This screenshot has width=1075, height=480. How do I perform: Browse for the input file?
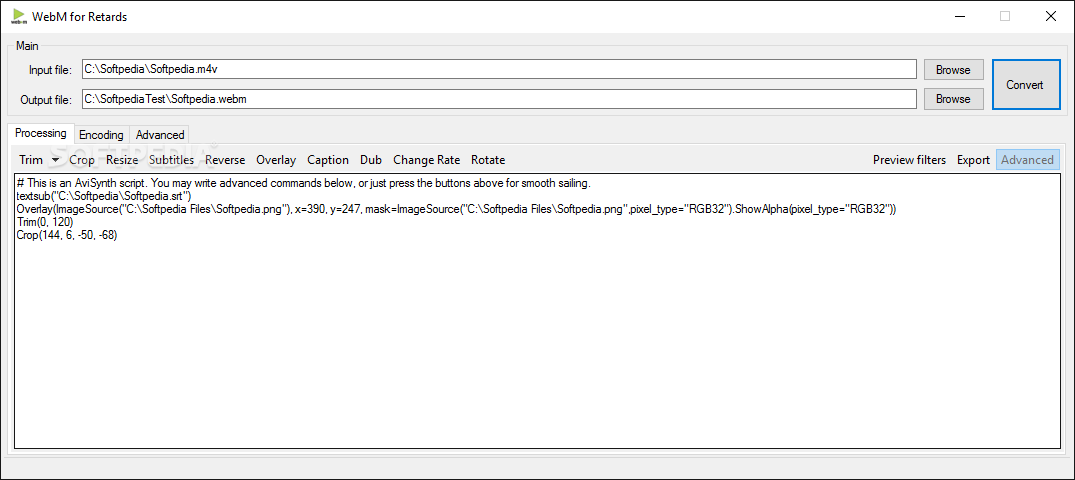953,69
